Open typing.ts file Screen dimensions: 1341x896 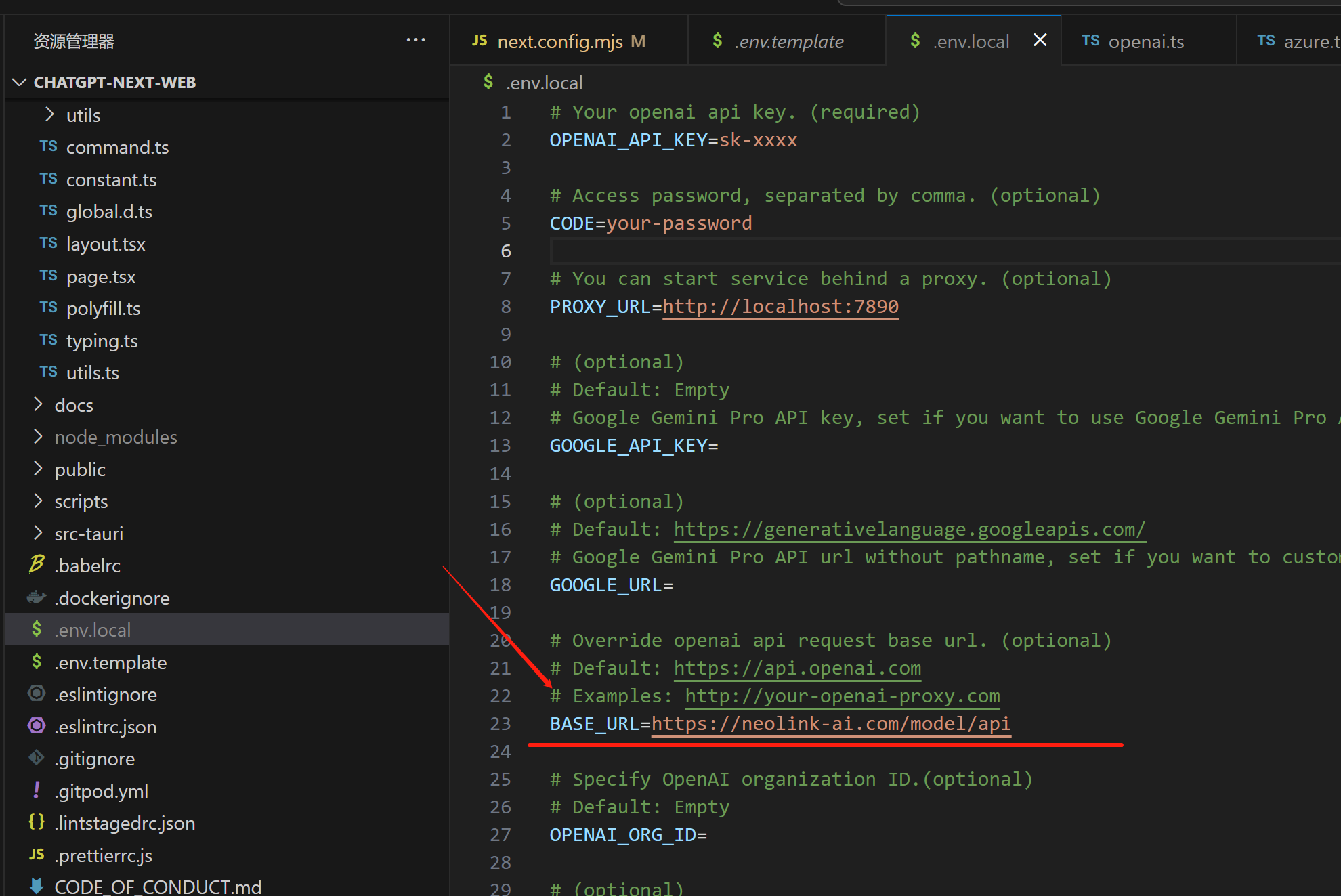pyautogui.click(x=102, y=341)
